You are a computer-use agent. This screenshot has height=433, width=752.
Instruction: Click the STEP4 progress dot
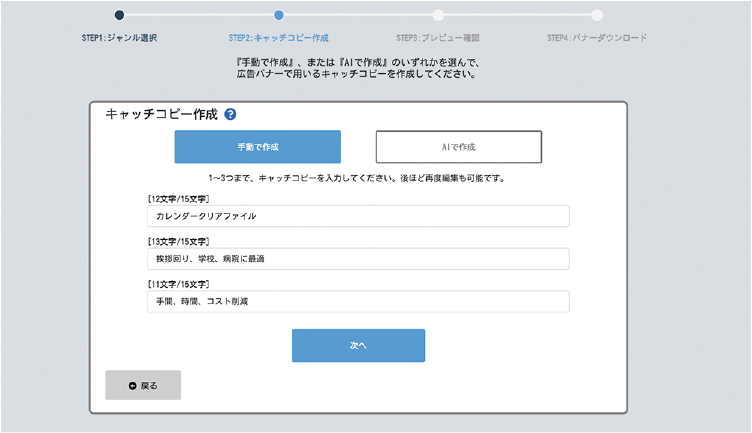pyautogui.click(x=597, y=15)
